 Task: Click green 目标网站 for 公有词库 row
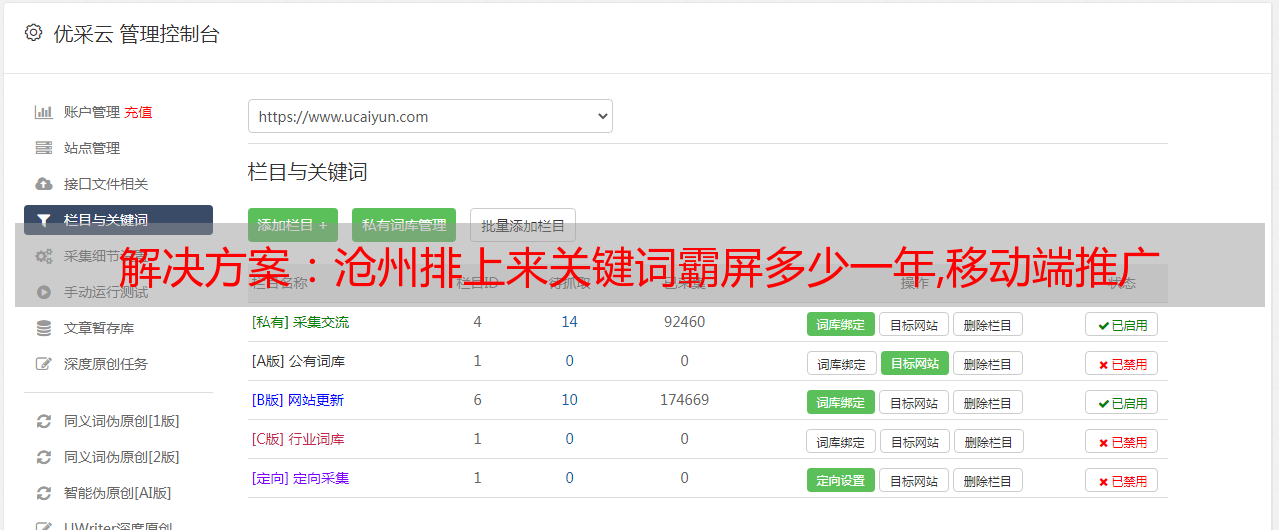[x=915, y=363]
